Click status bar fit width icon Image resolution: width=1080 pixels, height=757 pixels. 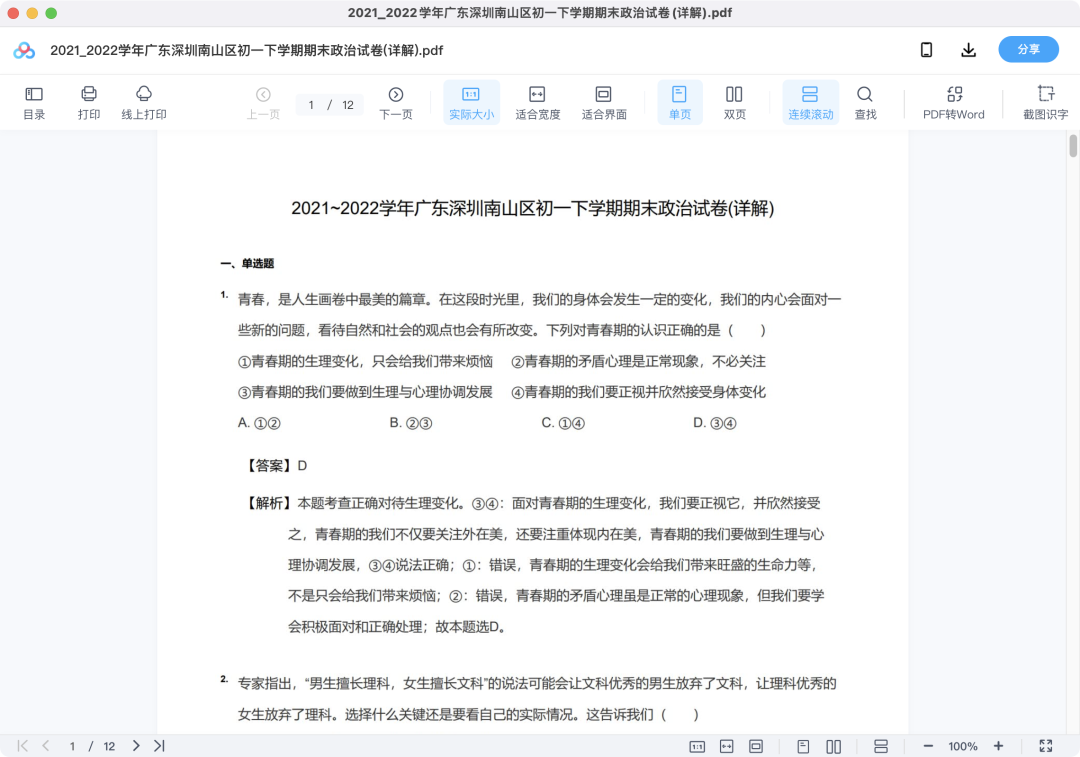727,747
